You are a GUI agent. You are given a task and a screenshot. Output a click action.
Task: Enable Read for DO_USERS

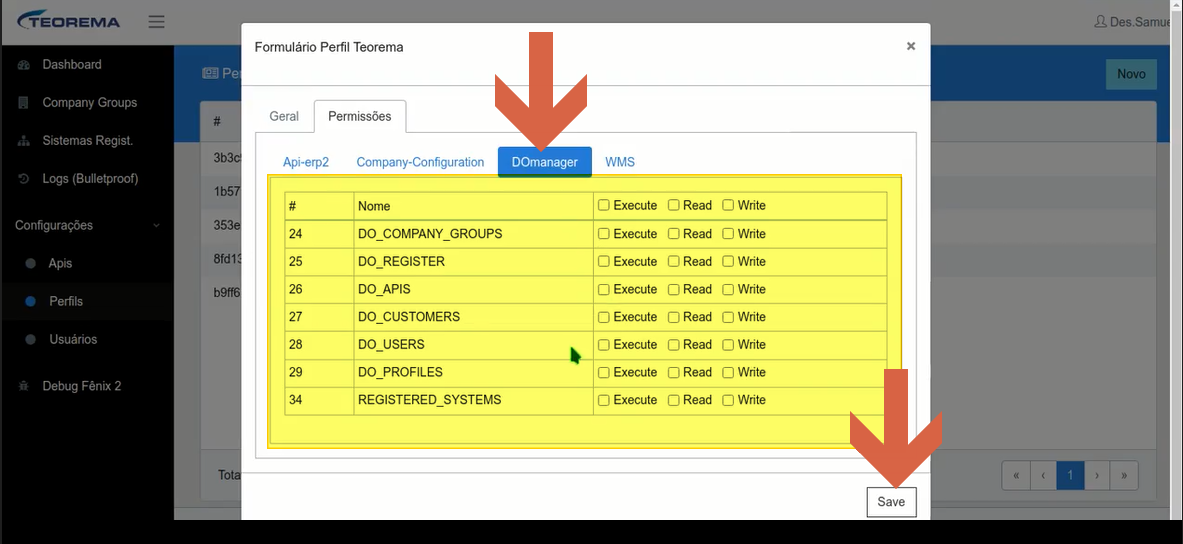click(673, 345)
